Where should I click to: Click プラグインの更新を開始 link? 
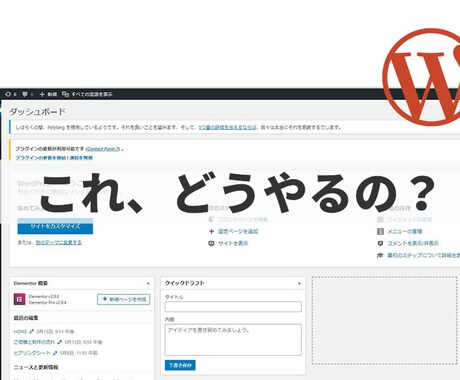(41, 158)
